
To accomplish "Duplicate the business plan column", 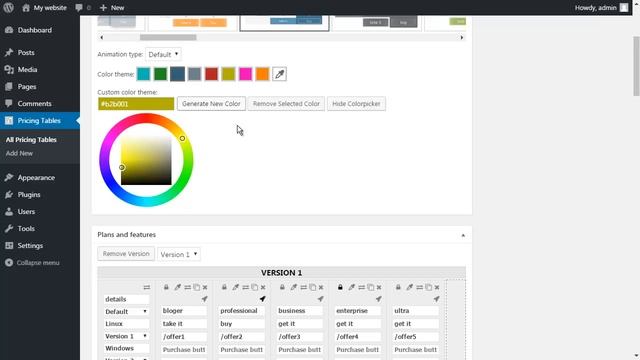I will point(312,287).
